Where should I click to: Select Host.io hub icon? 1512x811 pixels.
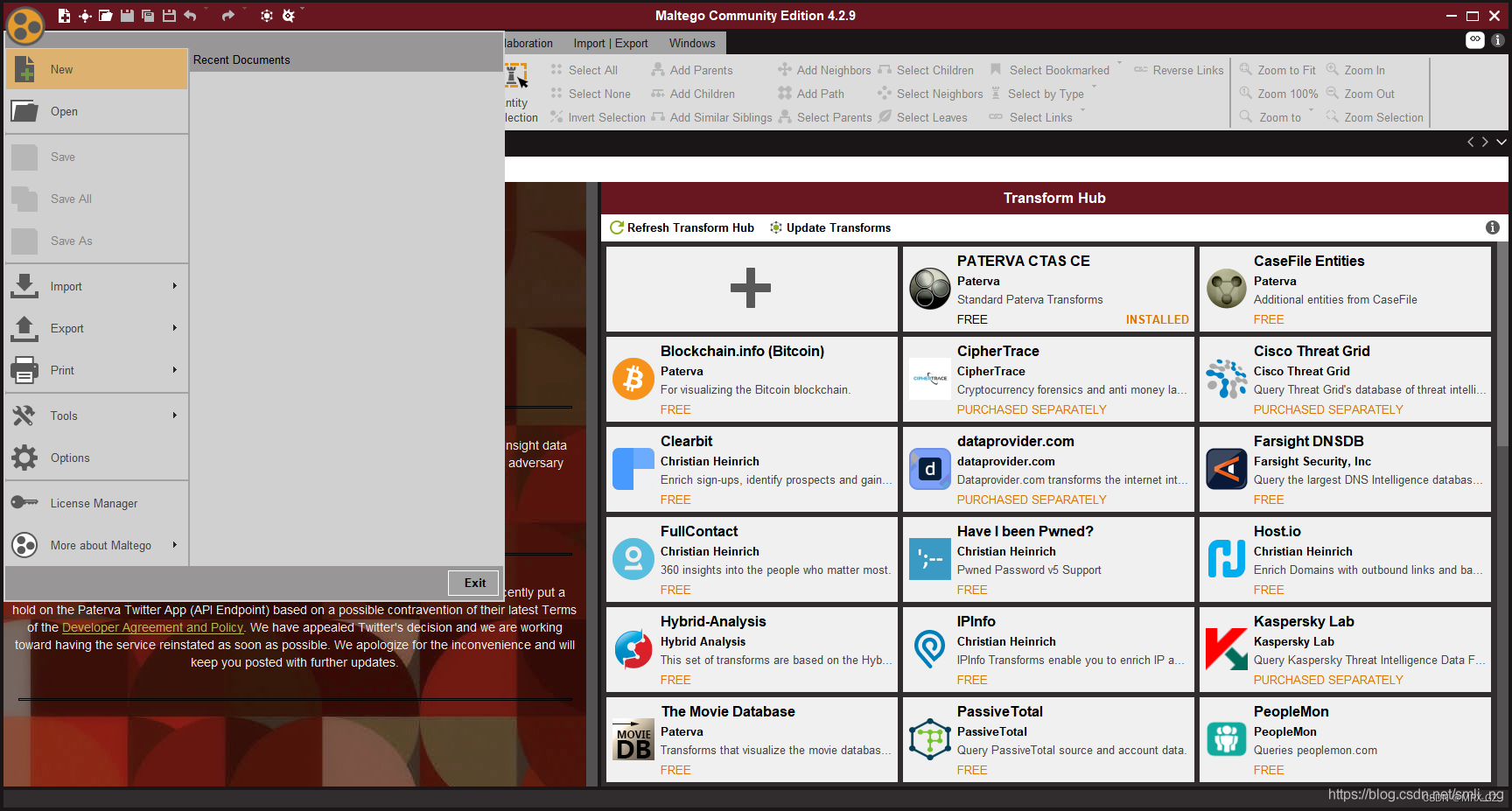point(1227,559)
